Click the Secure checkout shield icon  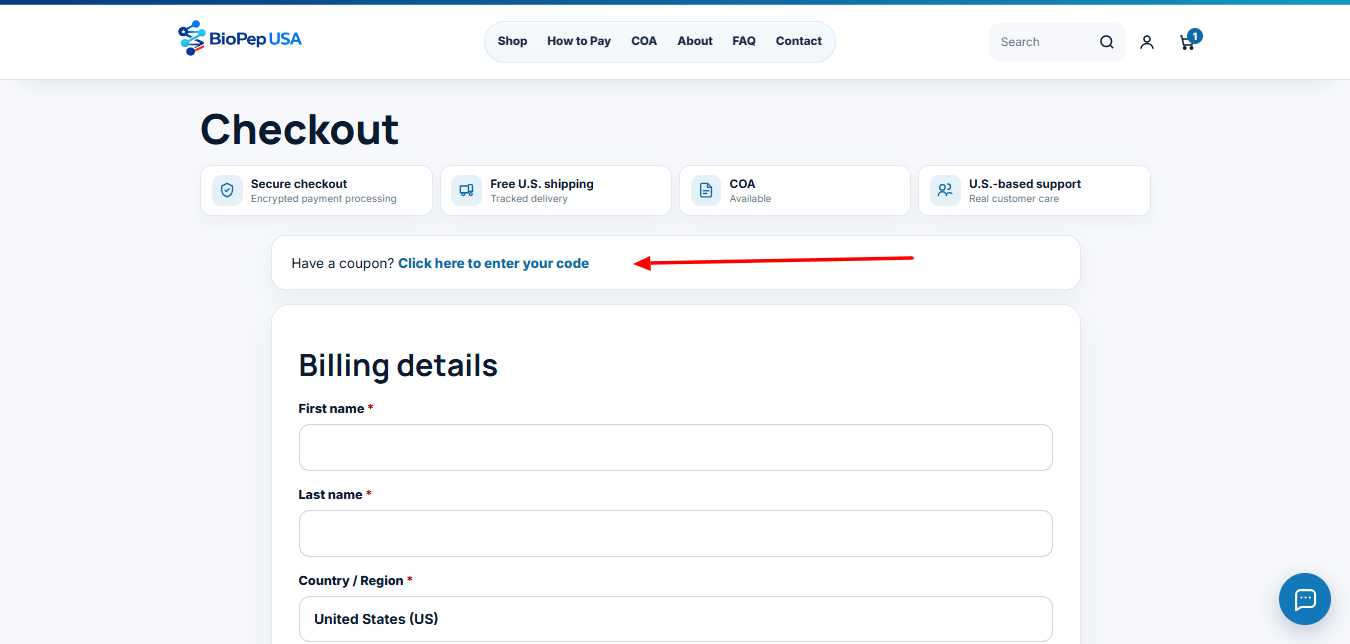pyautogui.click(x=227, y=190)
